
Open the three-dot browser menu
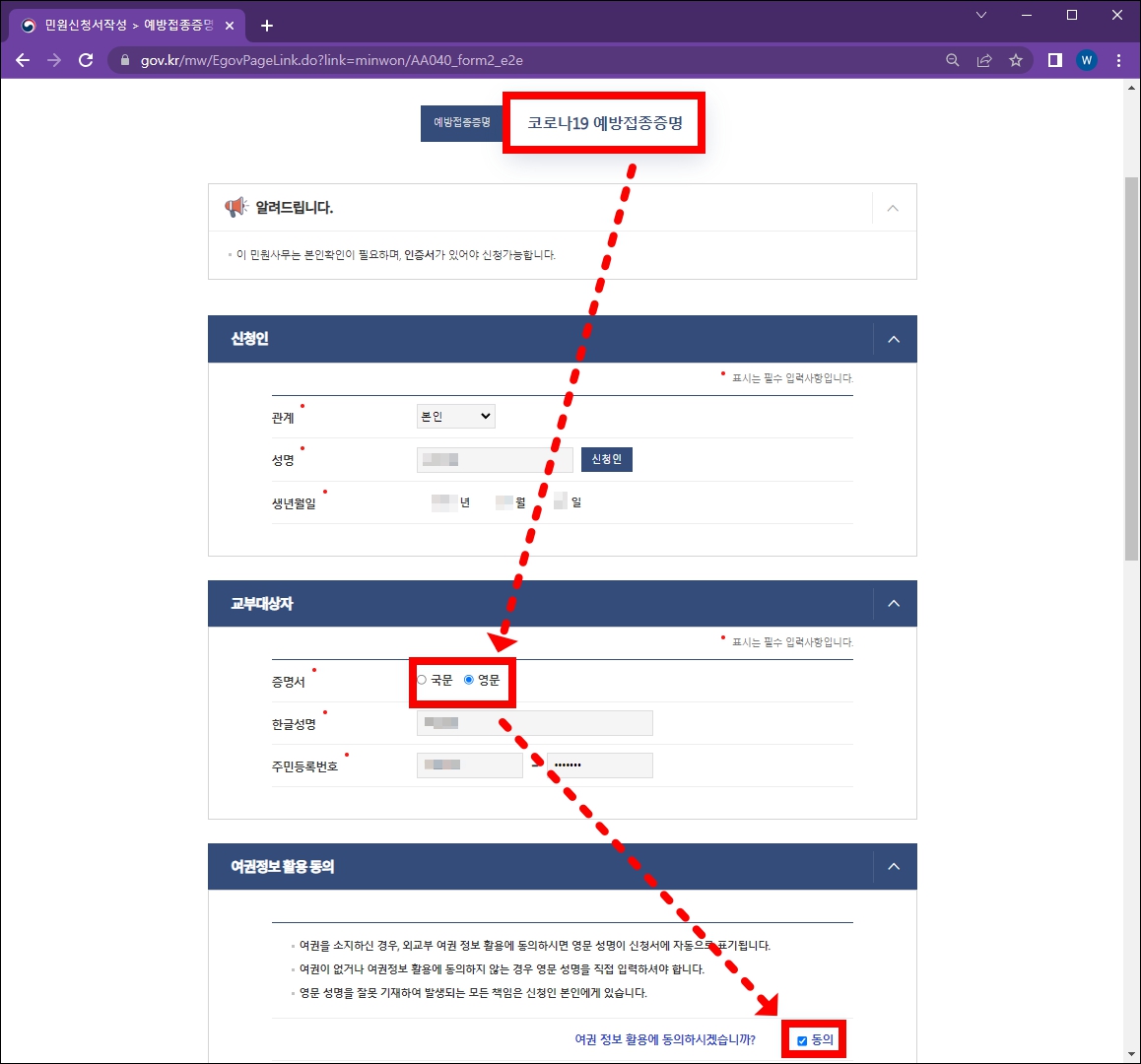(1118, 59)
